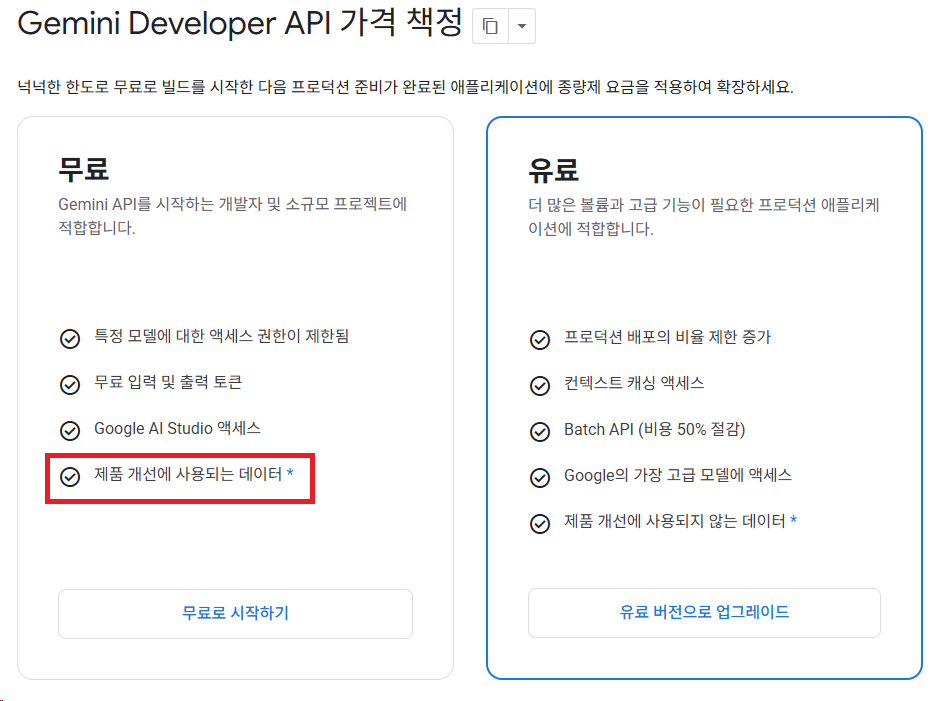The width and height of the screenshot is (933, 701).
Task: Expand the dropdown arrow next to copy icon
Action: (522, 26)
